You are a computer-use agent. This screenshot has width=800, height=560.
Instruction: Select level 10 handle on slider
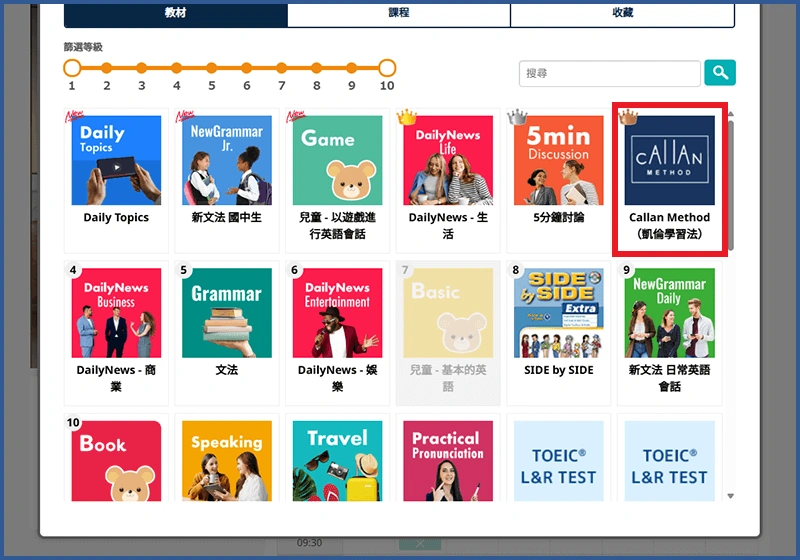point(387,67)
